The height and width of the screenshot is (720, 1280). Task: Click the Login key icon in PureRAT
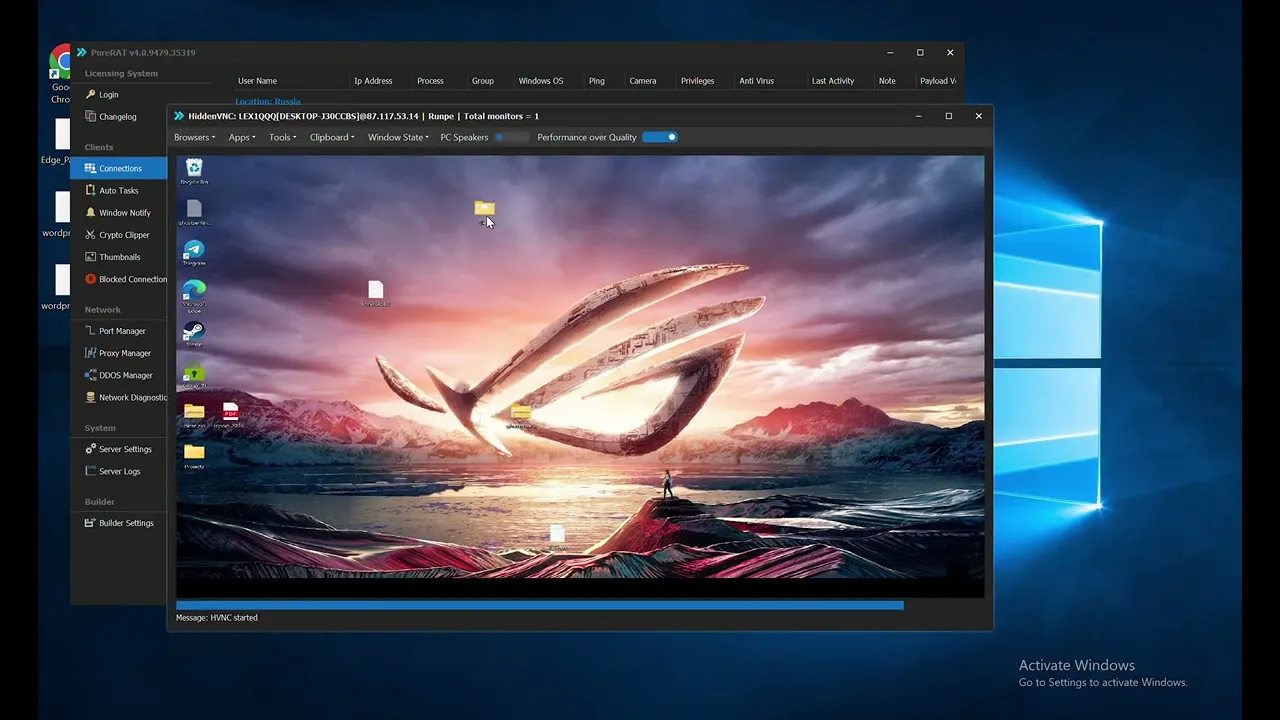pos(90,94)
